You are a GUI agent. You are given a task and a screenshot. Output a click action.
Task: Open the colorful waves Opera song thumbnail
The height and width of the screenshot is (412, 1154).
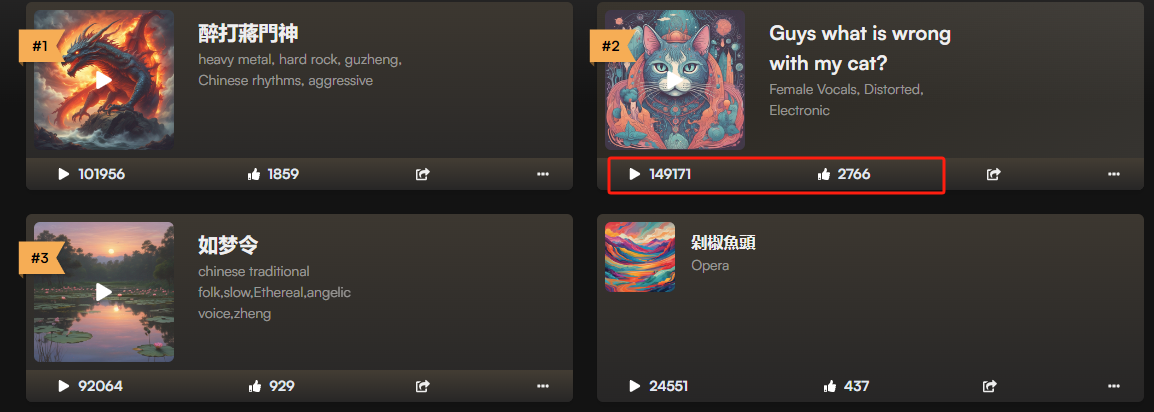[x=640, y=257]
